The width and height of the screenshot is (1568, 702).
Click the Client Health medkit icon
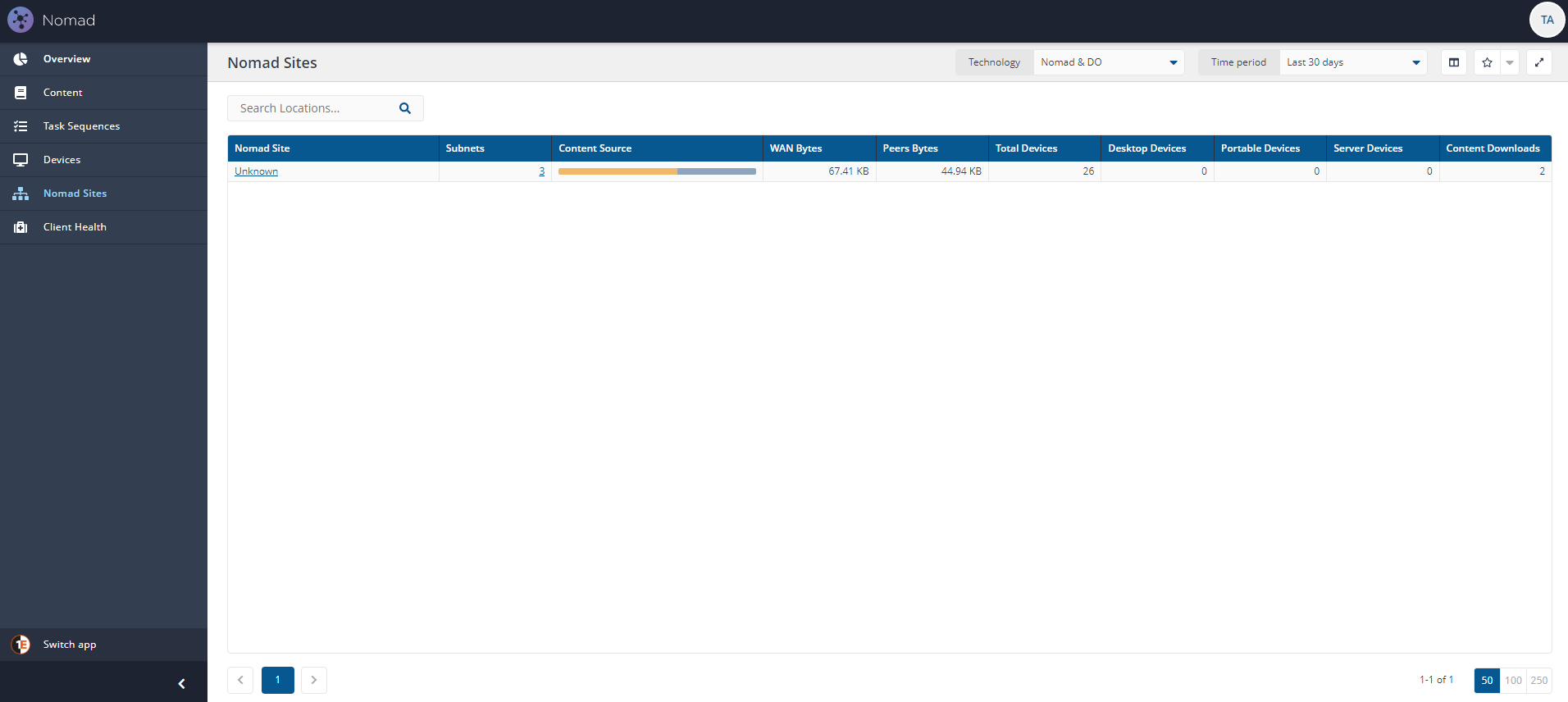pos(21,227)
